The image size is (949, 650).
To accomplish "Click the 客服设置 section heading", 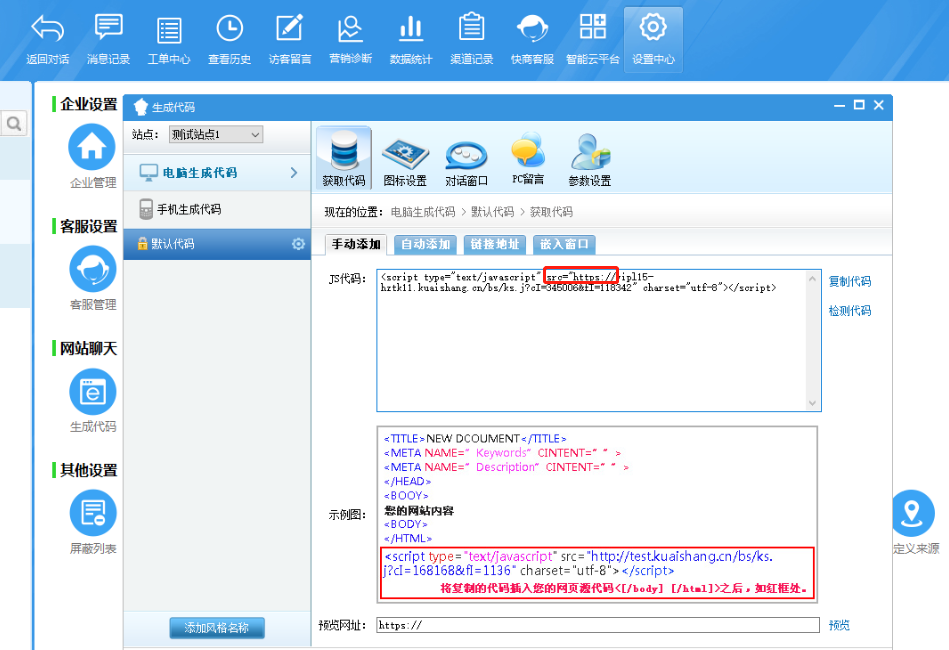I will click(x=88, y=226).
